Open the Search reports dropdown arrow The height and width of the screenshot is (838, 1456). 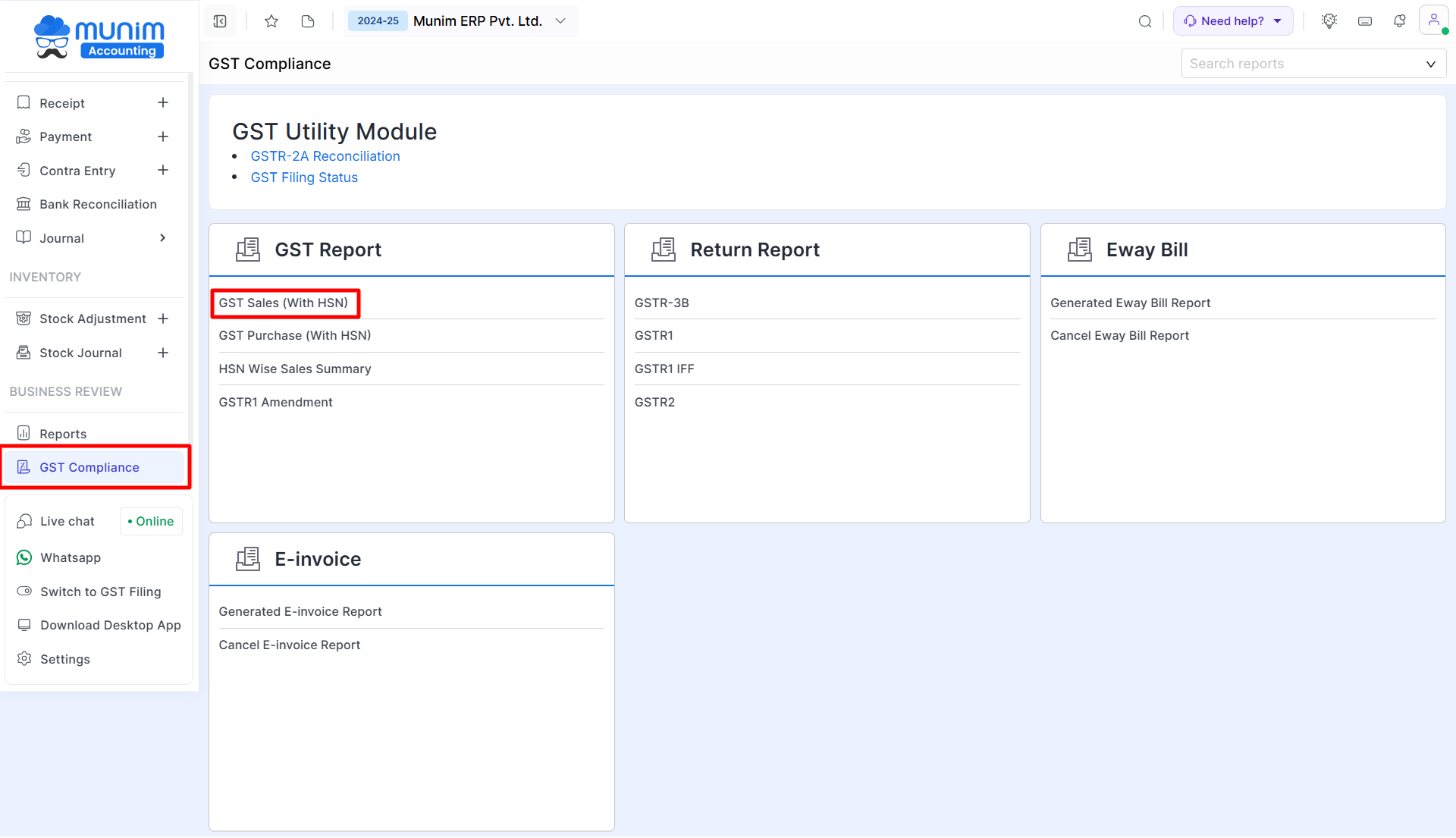1431,64
